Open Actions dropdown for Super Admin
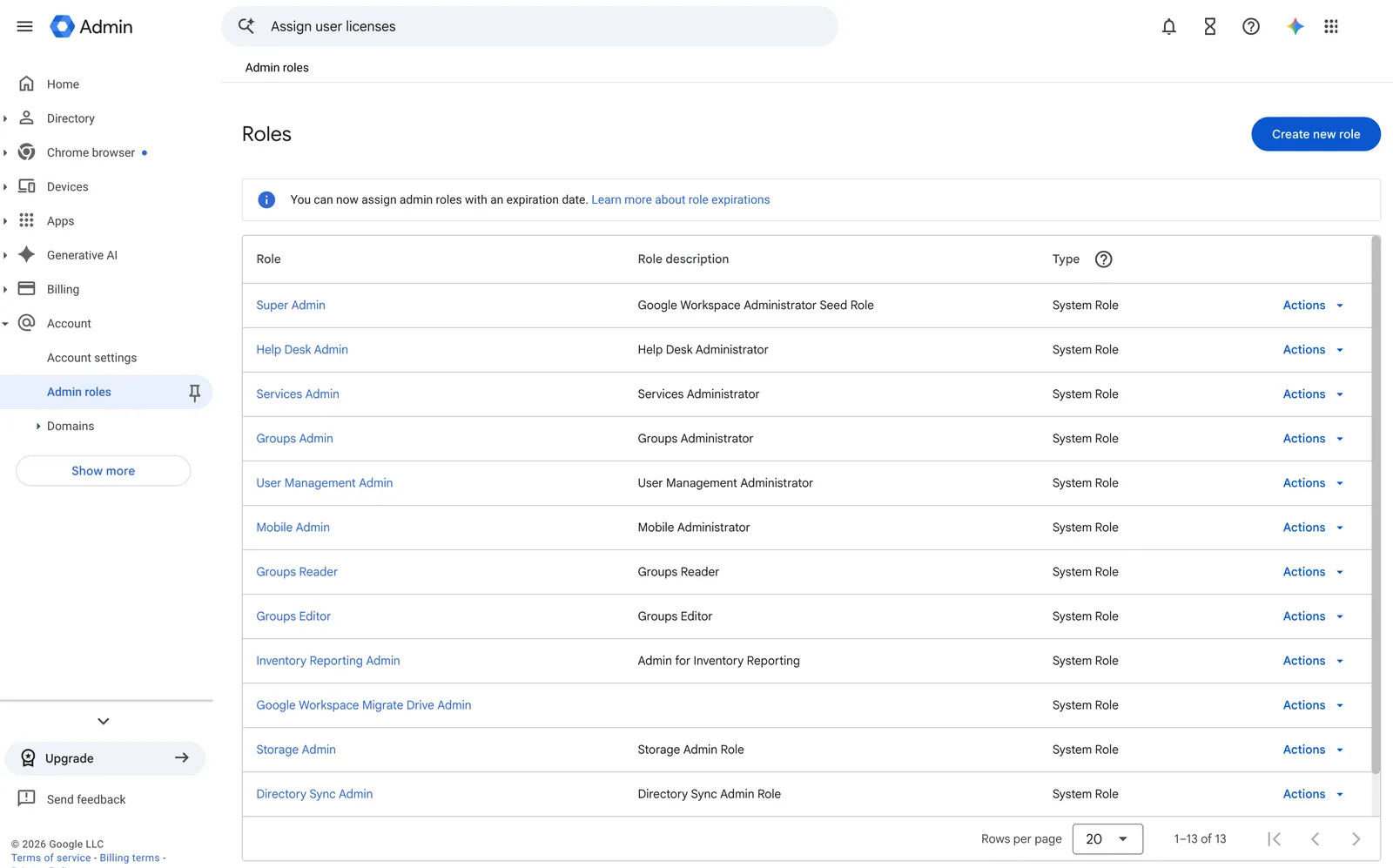1393x868 pixels. pyautogui.click(x=1313, y=306)
